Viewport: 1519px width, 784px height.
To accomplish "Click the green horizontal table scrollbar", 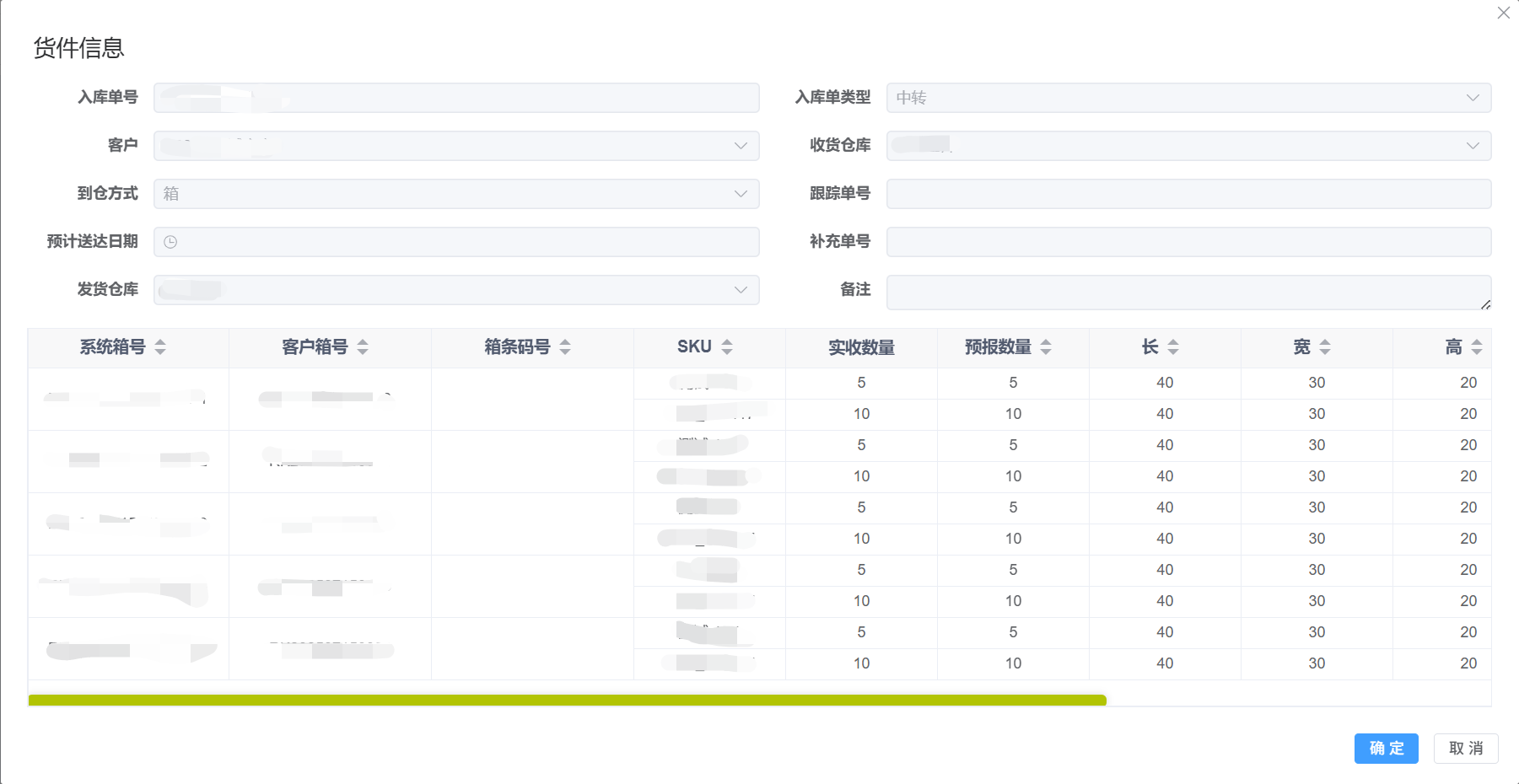I will pyautogui.click(x=567, y=700).
